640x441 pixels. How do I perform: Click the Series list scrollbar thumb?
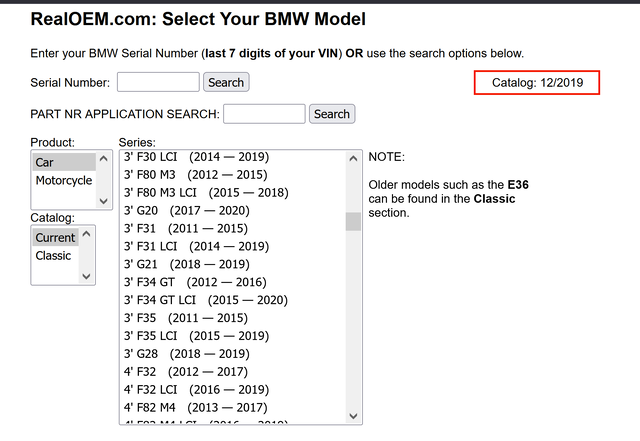(353, 221)
